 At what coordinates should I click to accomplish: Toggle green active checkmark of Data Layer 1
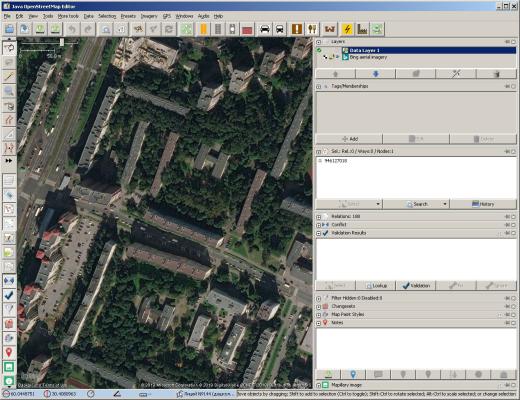click(x=319, y=50)
